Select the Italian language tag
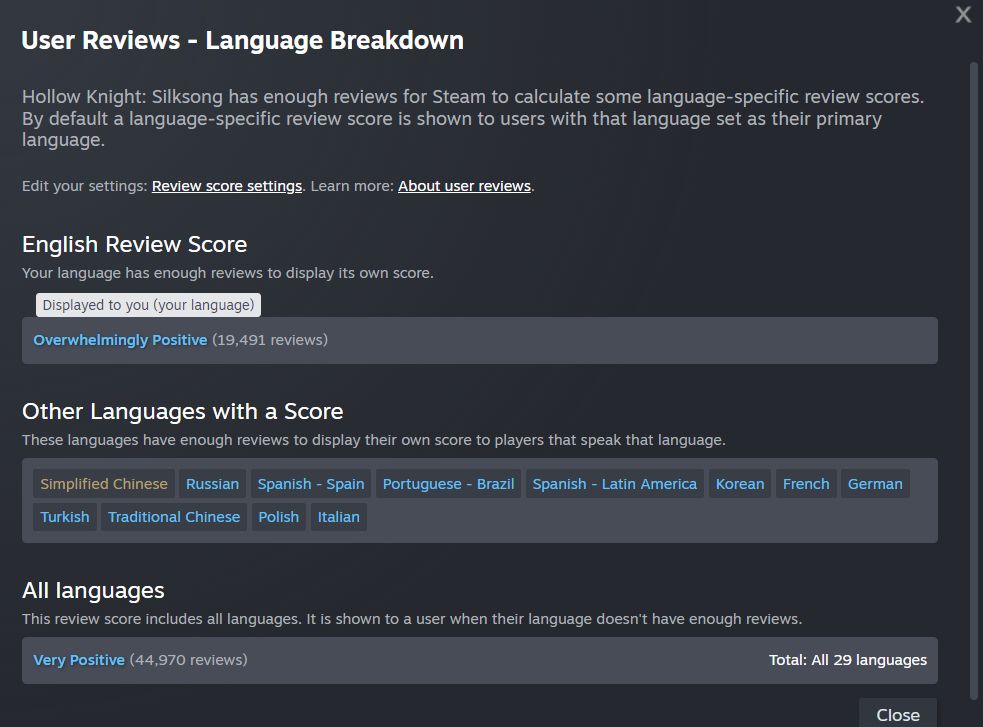 pyautogui.click(x=339, y=517)
